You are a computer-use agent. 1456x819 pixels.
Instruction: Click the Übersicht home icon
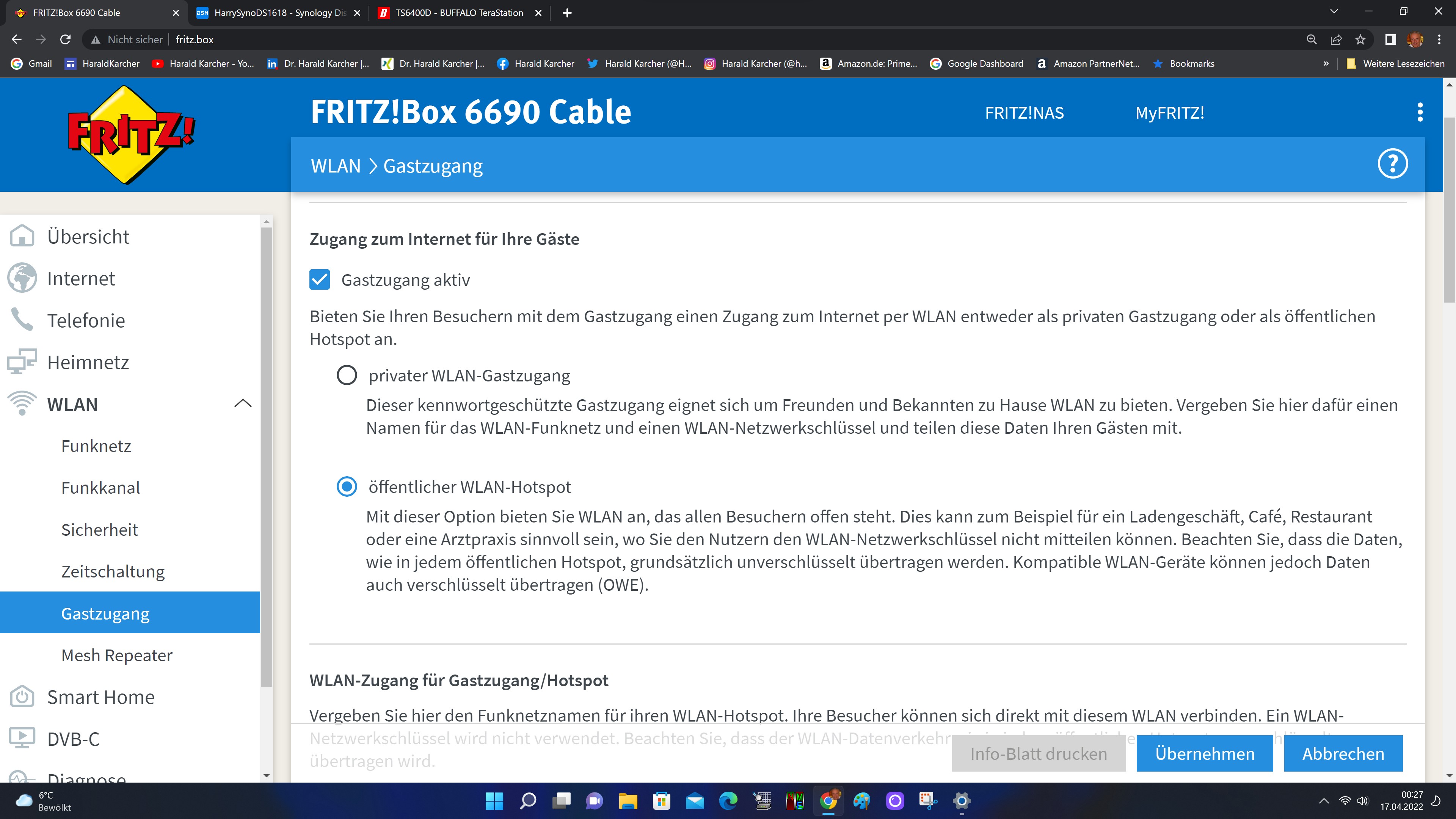click(x=22, y=236)
